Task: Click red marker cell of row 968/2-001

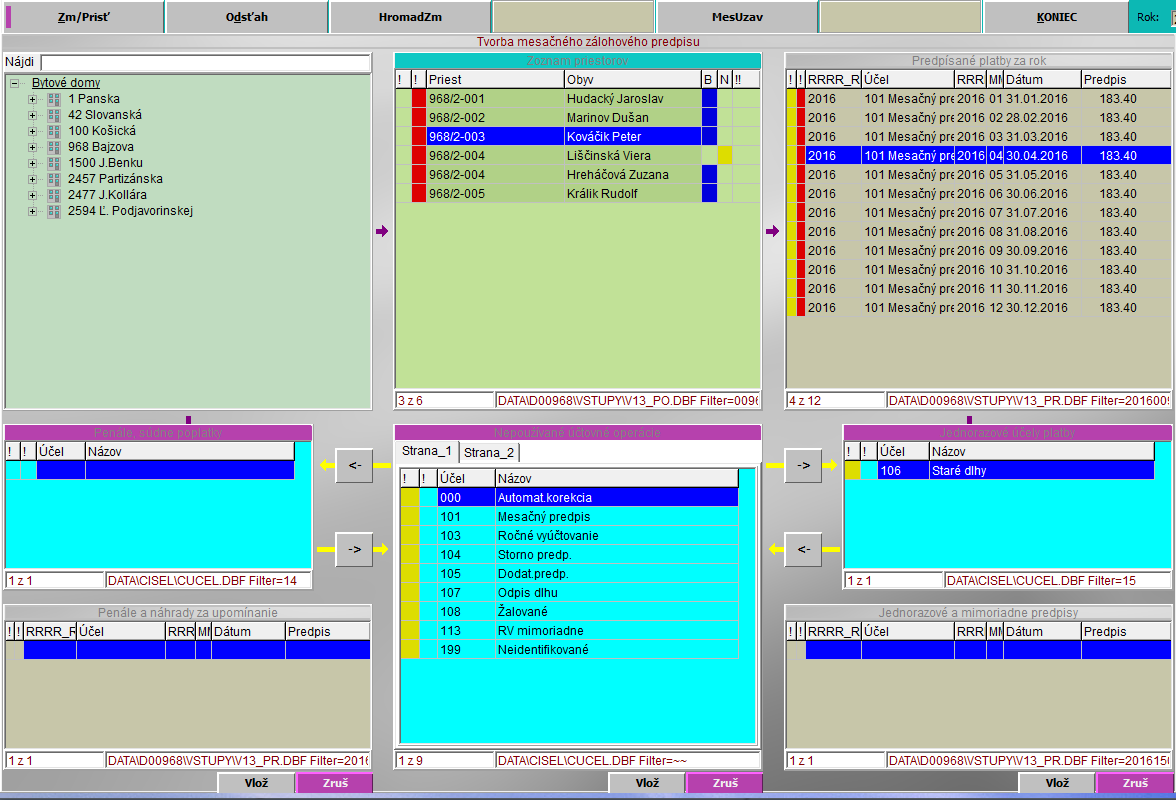Action: coord(418,98)
